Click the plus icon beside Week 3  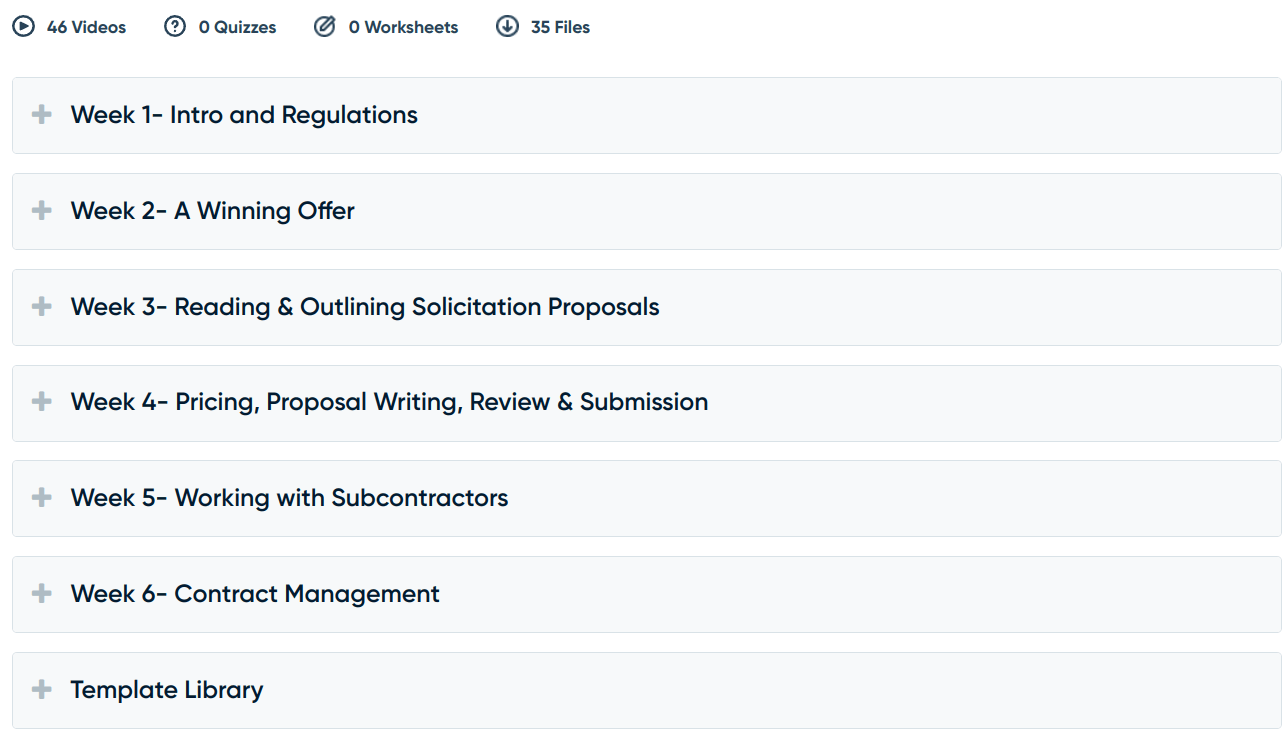tap(41, 307)
